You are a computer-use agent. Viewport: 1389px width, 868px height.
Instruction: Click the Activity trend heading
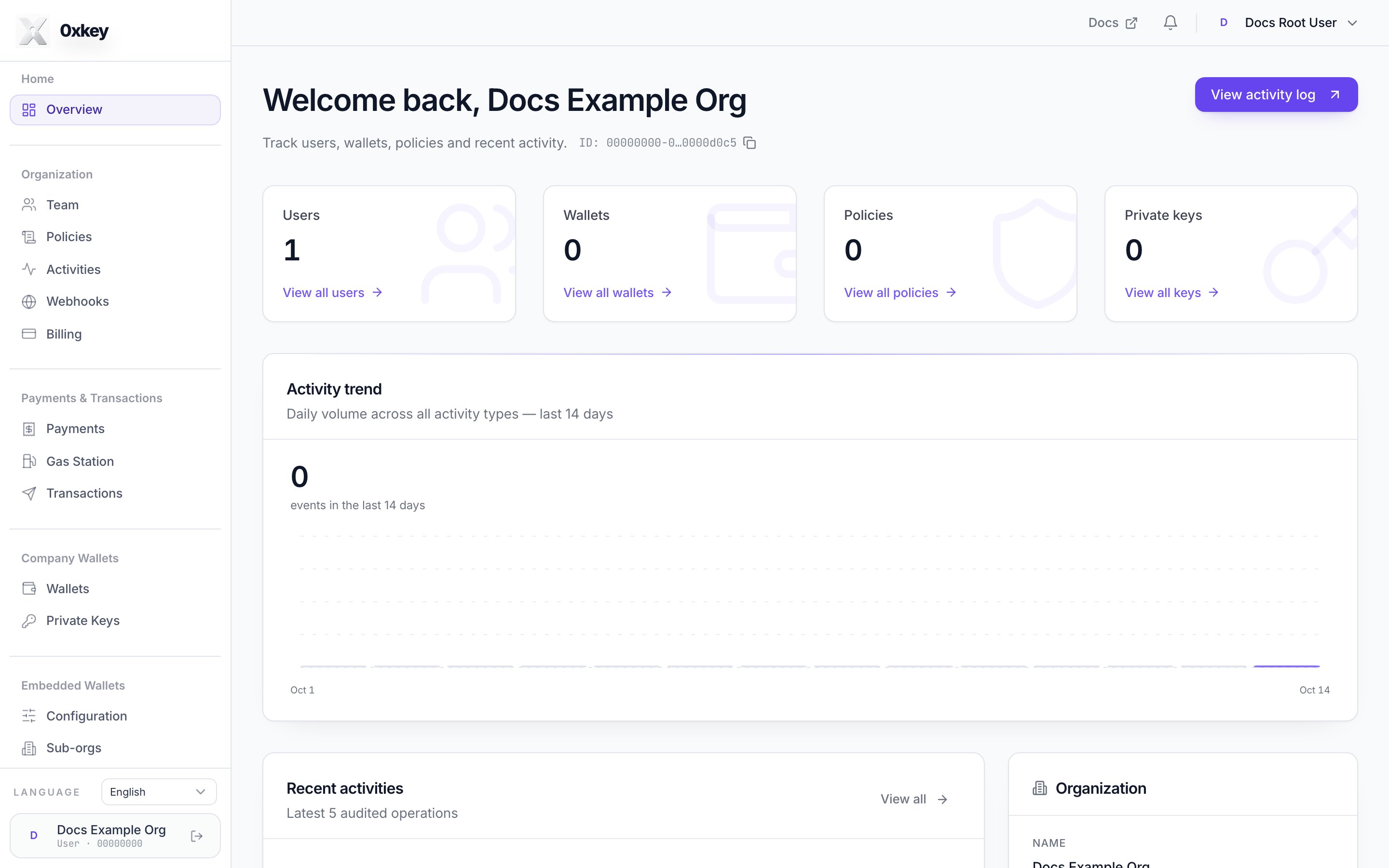click(334, 389)
